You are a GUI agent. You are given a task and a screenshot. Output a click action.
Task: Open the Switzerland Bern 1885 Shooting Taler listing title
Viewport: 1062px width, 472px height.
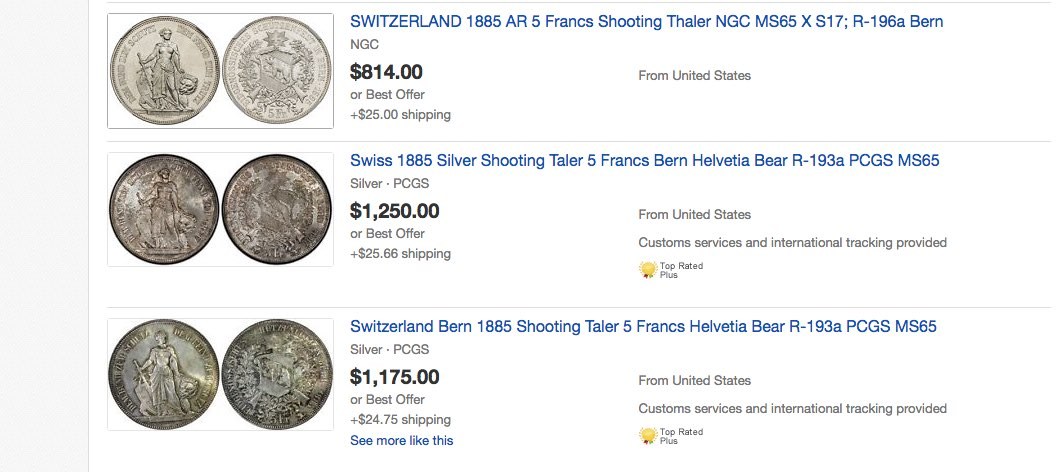(643, 326)
